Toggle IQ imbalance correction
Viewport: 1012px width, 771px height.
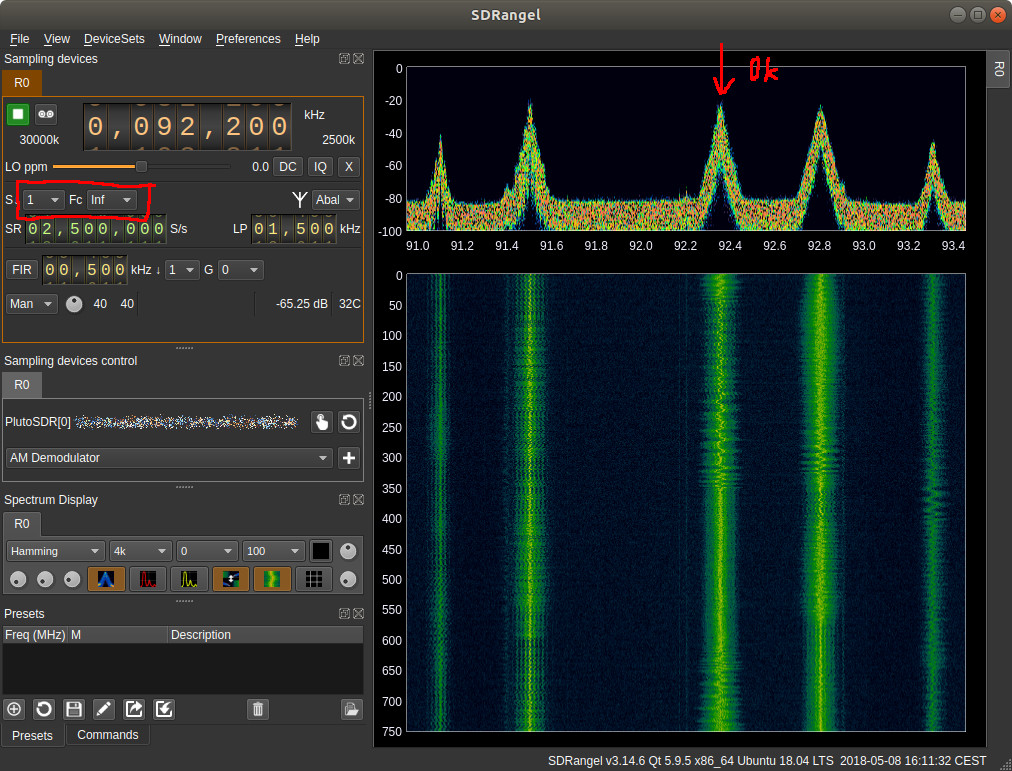pos(320,166)
